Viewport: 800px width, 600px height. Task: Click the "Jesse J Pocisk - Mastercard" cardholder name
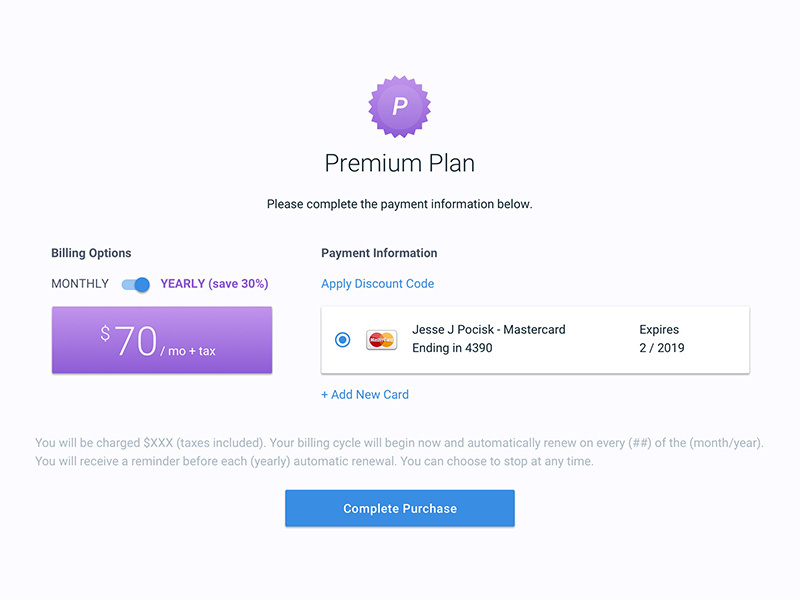click(488, 330)
